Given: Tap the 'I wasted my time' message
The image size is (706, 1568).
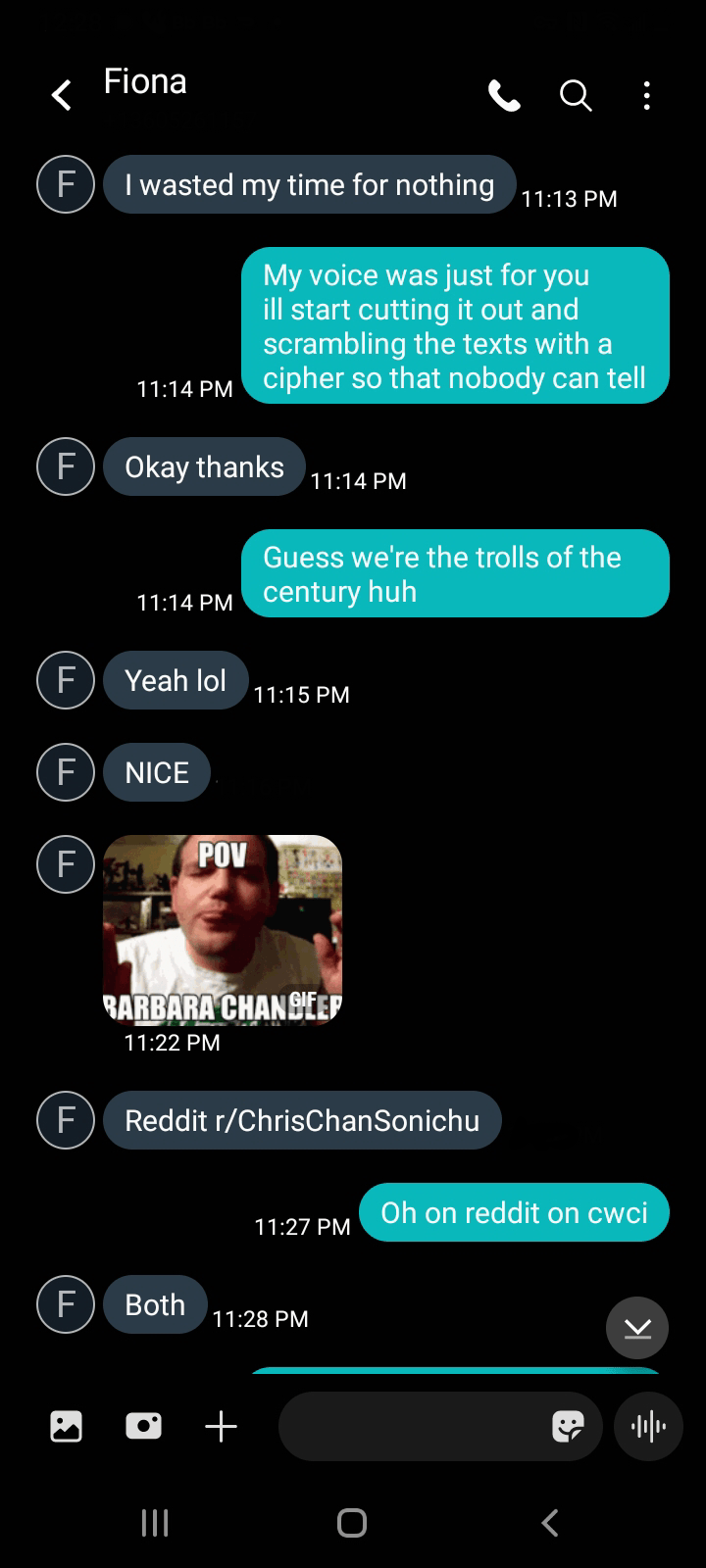Looking at the screenshot, I should (310, 184).
